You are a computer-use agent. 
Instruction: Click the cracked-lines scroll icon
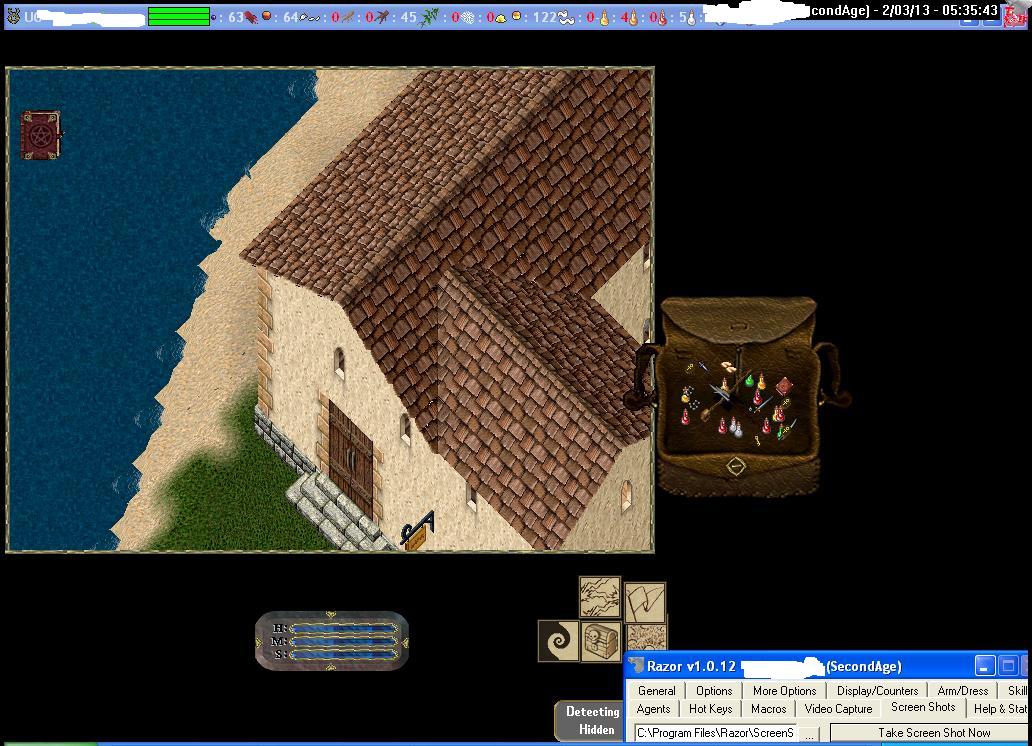pyautogui.click(x=600, y=597)
